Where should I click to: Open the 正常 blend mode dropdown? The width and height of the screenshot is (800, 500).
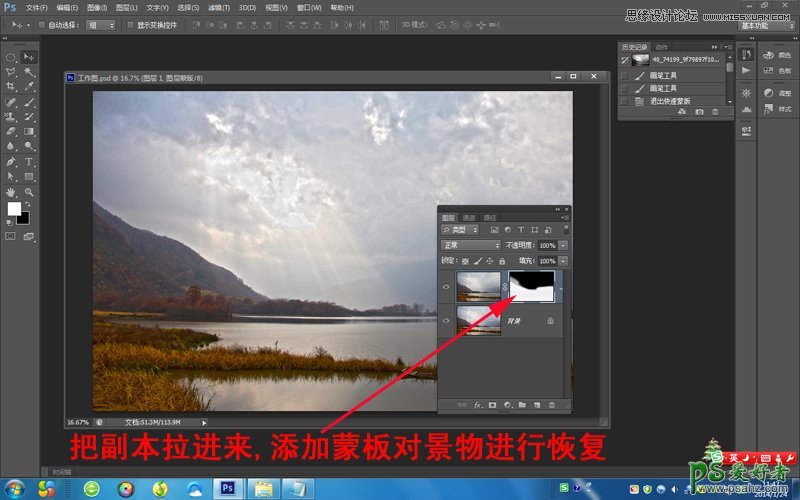tap(471, 245)
